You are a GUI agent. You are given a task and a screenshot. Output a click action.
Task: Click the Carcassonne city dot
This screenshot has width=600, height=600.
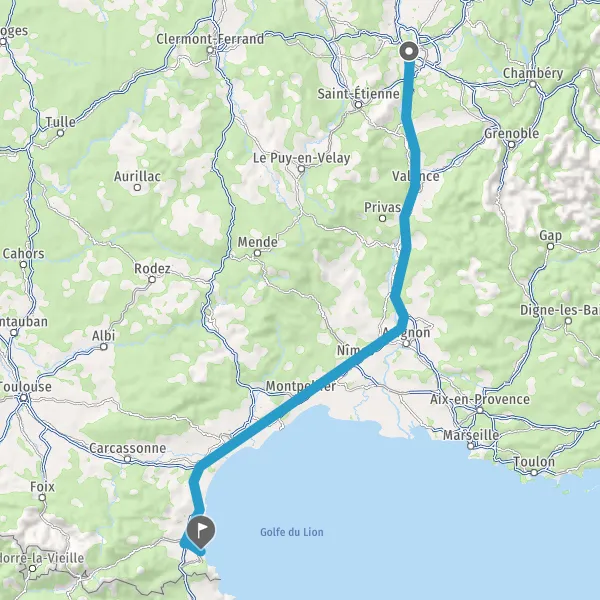tap(127, 459)
